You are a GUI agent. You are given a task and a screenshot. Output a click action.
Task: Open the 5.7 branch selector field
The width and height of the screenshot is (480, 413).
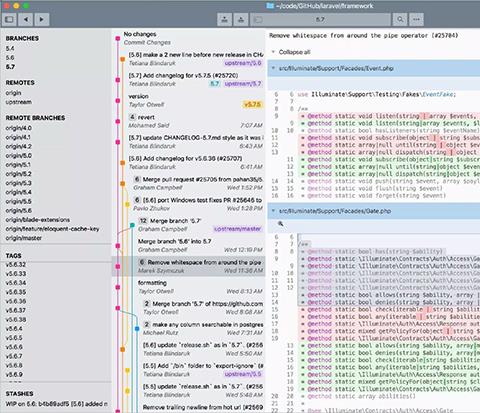pyautogui.click(x=320, y=19)
